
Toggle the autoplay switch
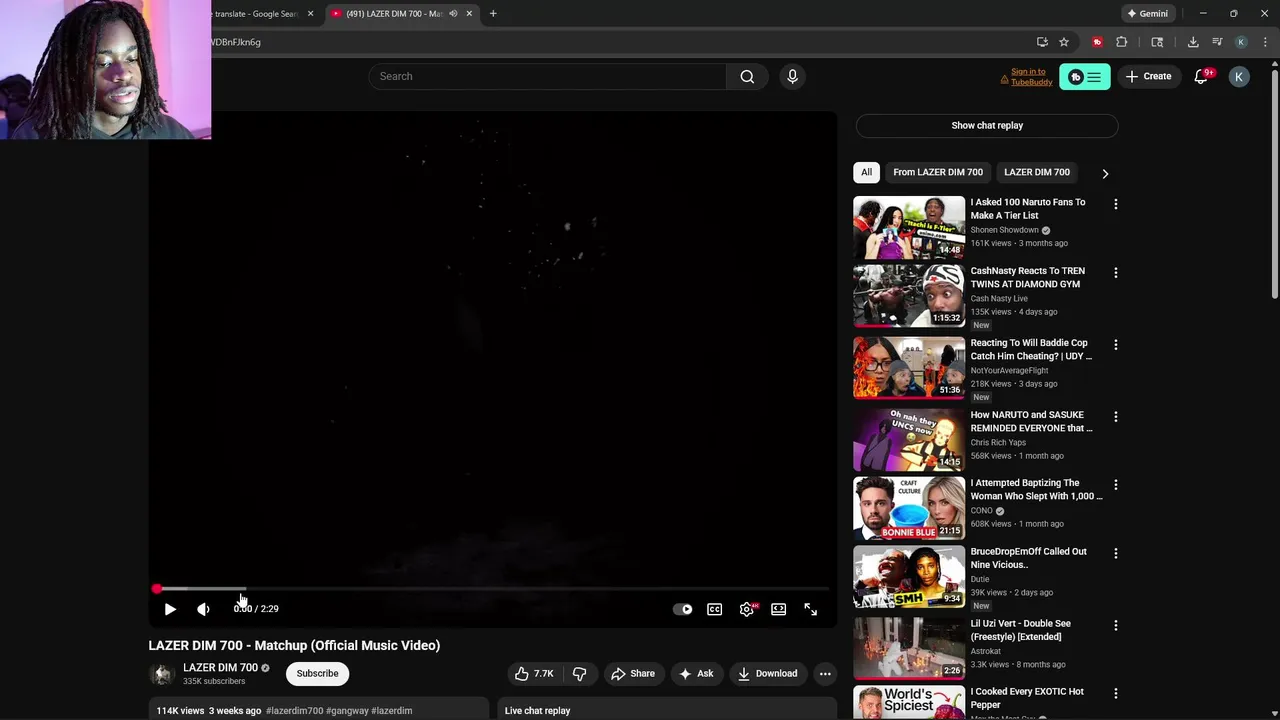683,609
